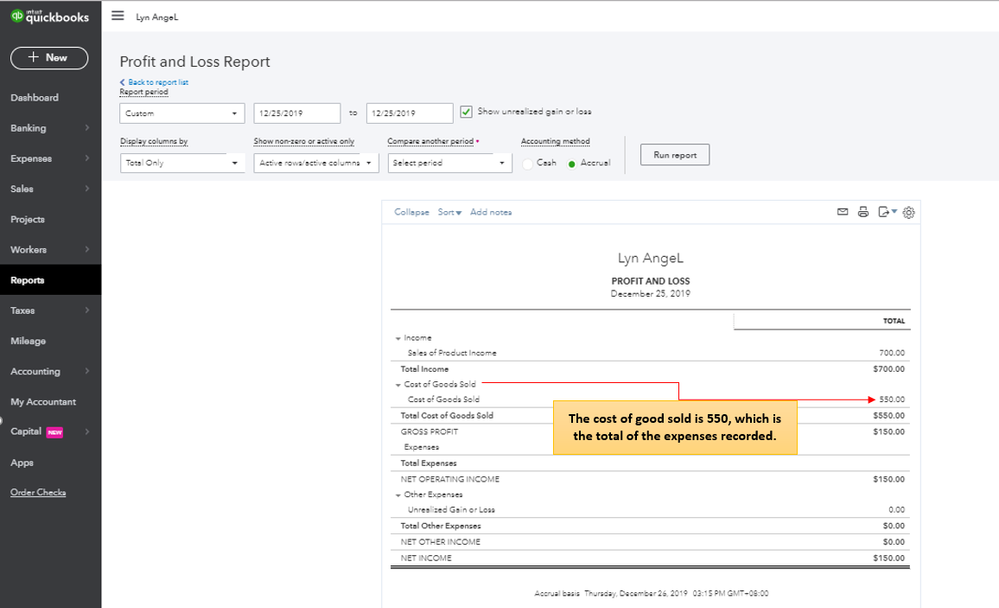The width and height of the screenshot is (999, 608).
Task: Collapse the Other Expenses section
Action: 398,495
